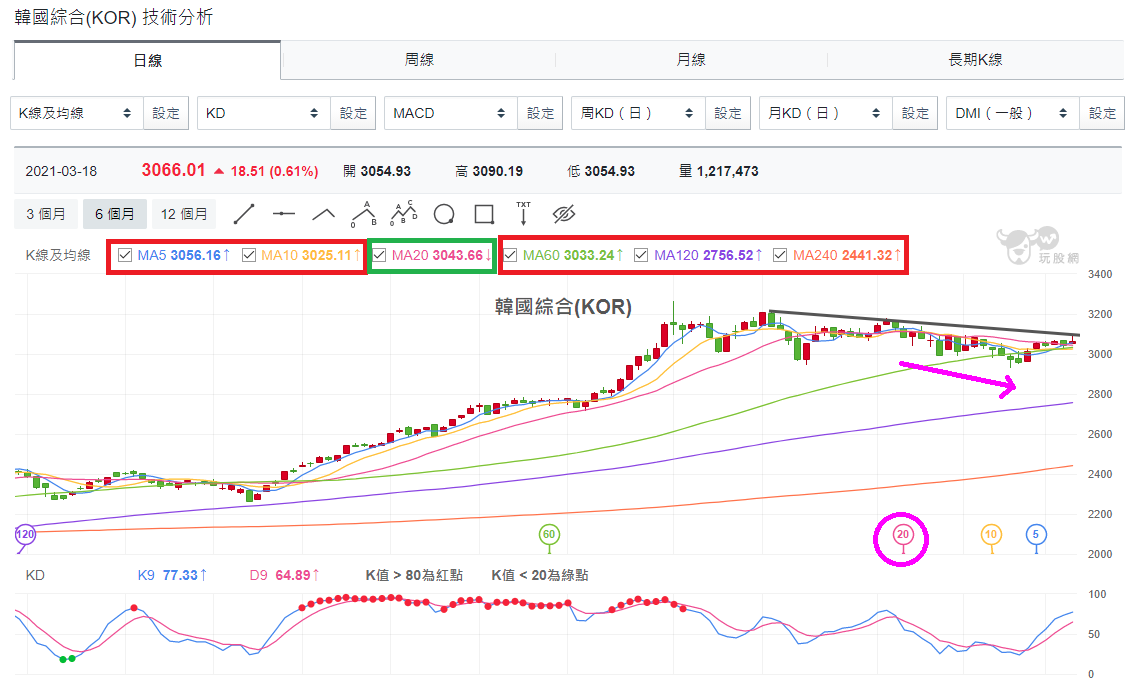
Task: Pick the rectangle shape drawing tool
Action: click(x=484, y=214)
